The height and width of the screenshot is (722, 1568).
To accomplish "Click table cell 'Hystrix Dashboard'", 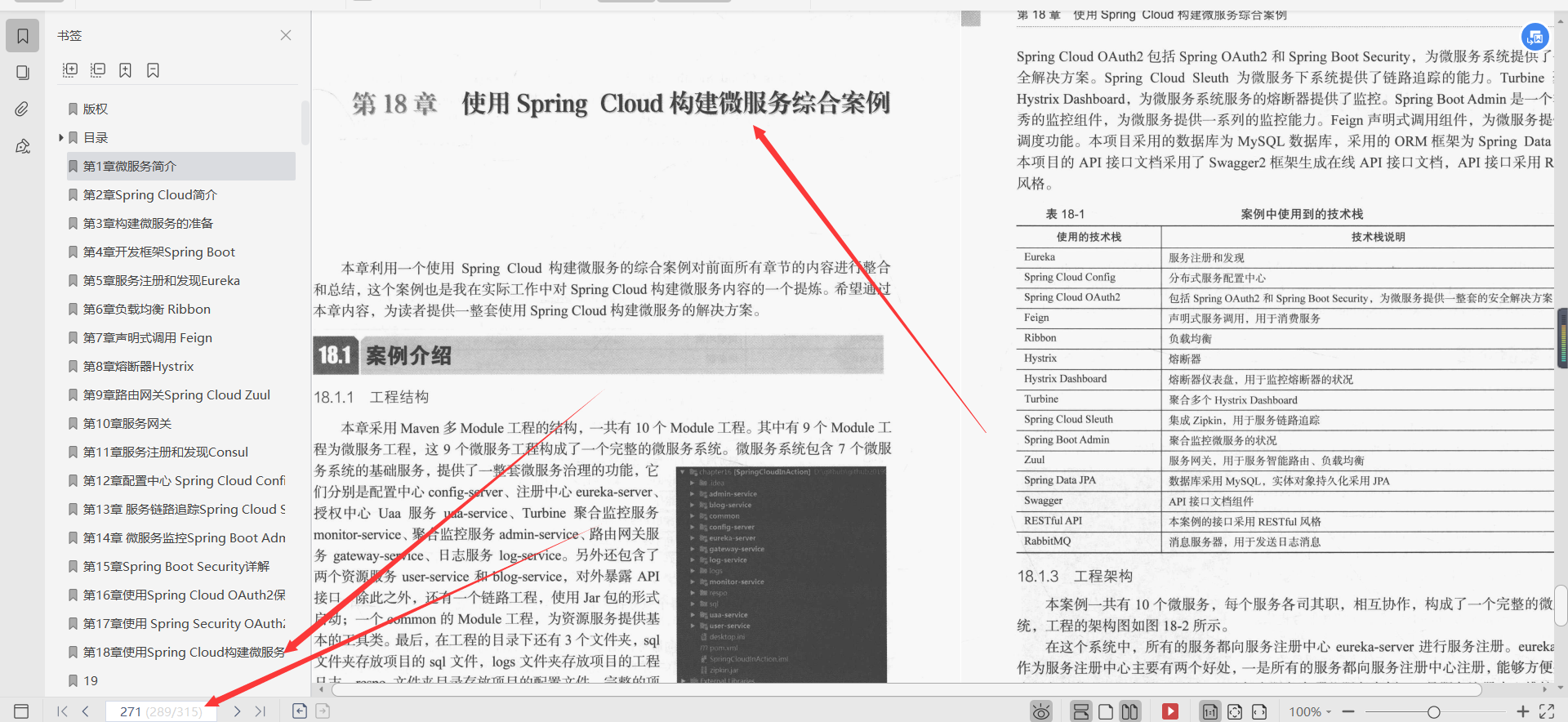I will 1066,378.
